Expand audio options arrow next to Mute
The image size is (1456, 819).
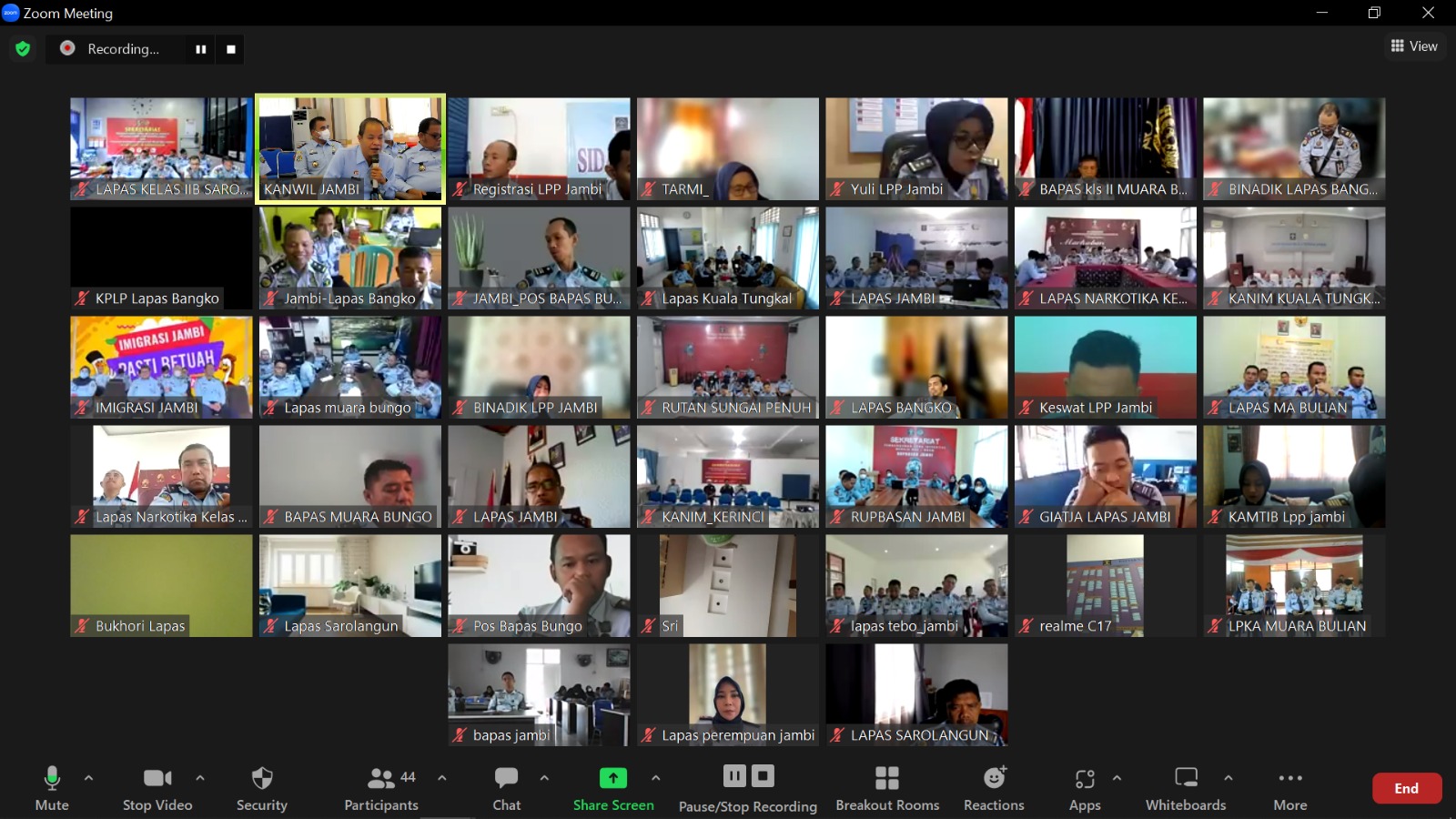click(x=88, y=778)
